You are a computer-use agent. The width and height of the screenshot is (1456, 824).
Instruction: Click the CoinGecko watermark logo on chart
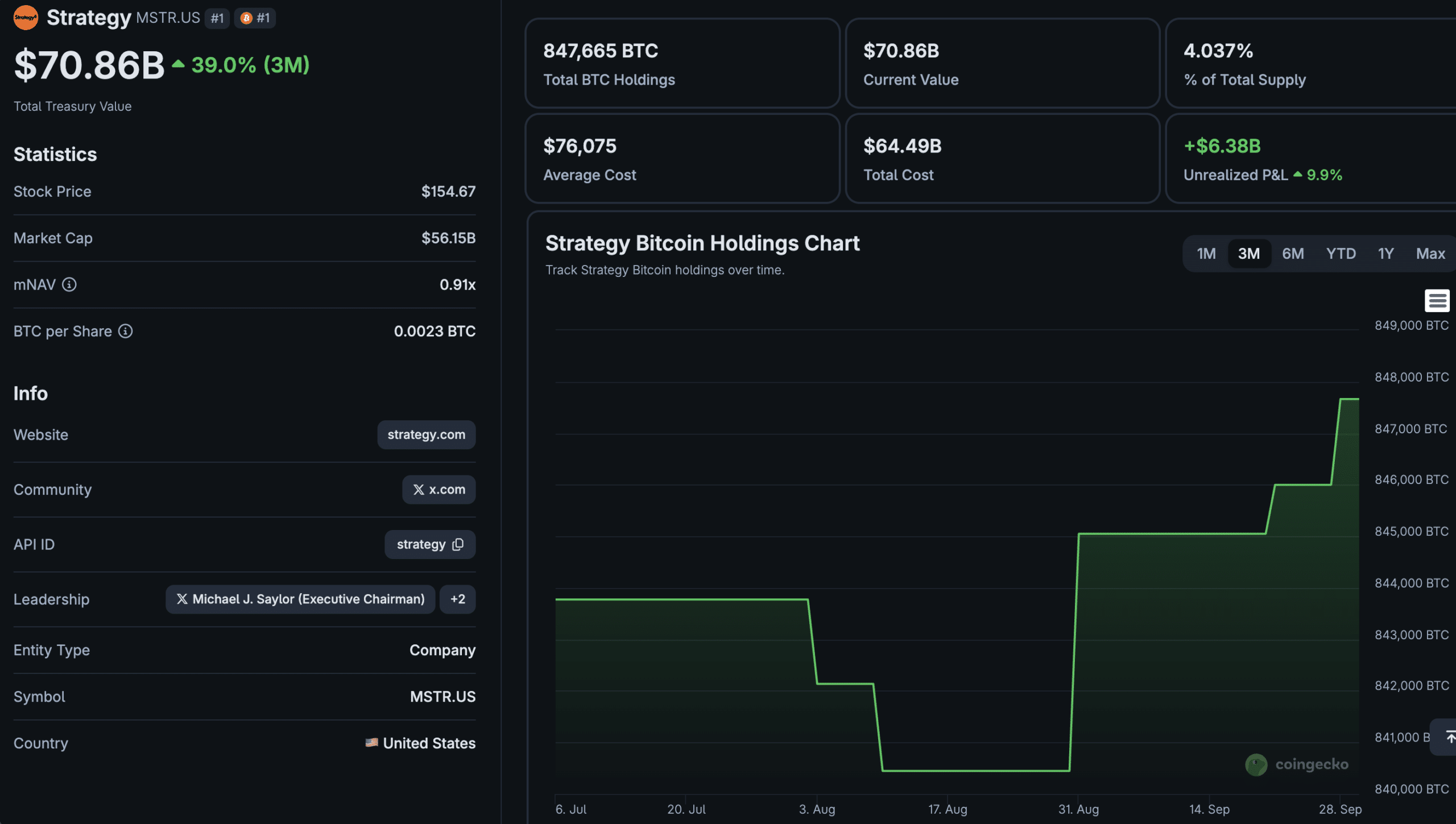(x=1297, y=764)
